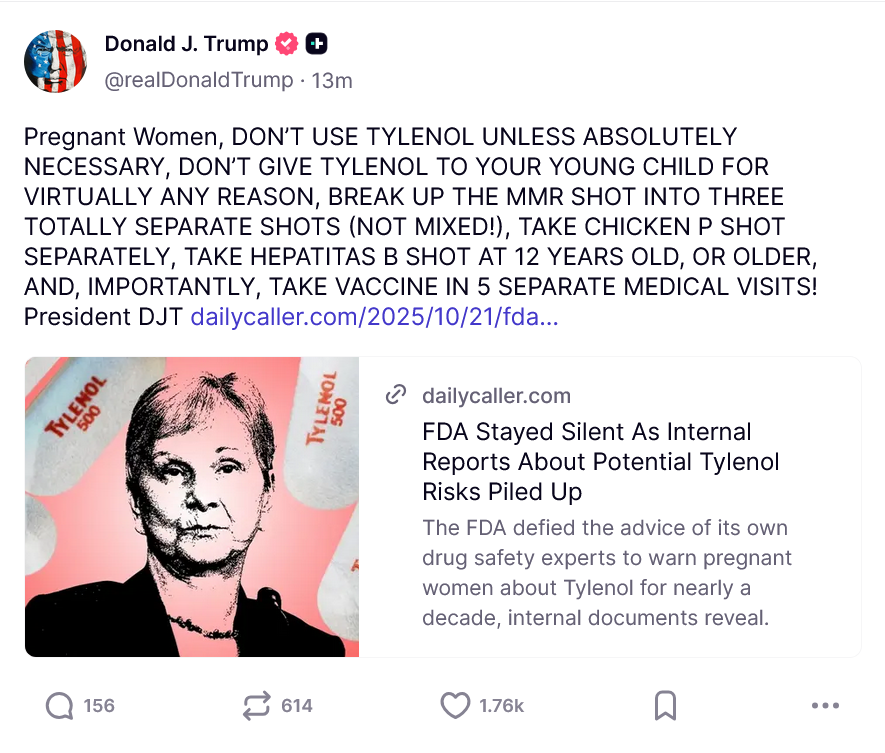The image size is (885, 753).
Task: Bookmark this post
Action: coord(665,706)
